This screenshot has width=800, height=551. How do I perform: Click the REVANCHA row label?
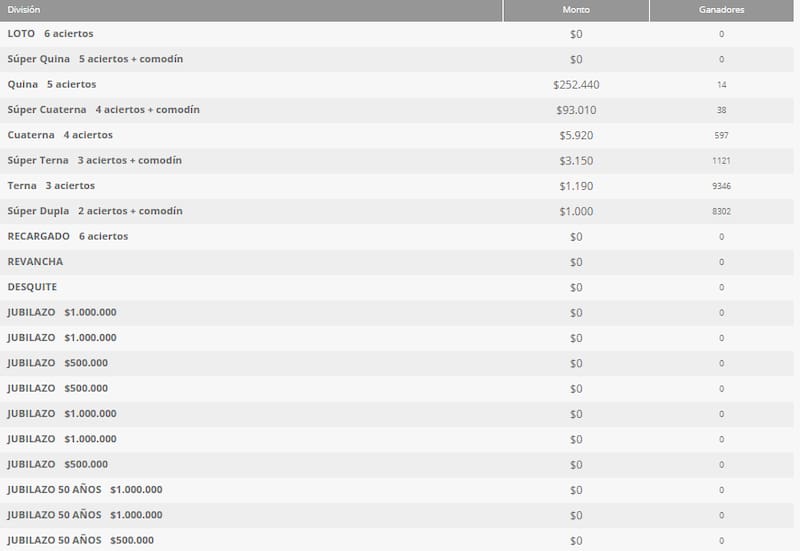point(35,262)
